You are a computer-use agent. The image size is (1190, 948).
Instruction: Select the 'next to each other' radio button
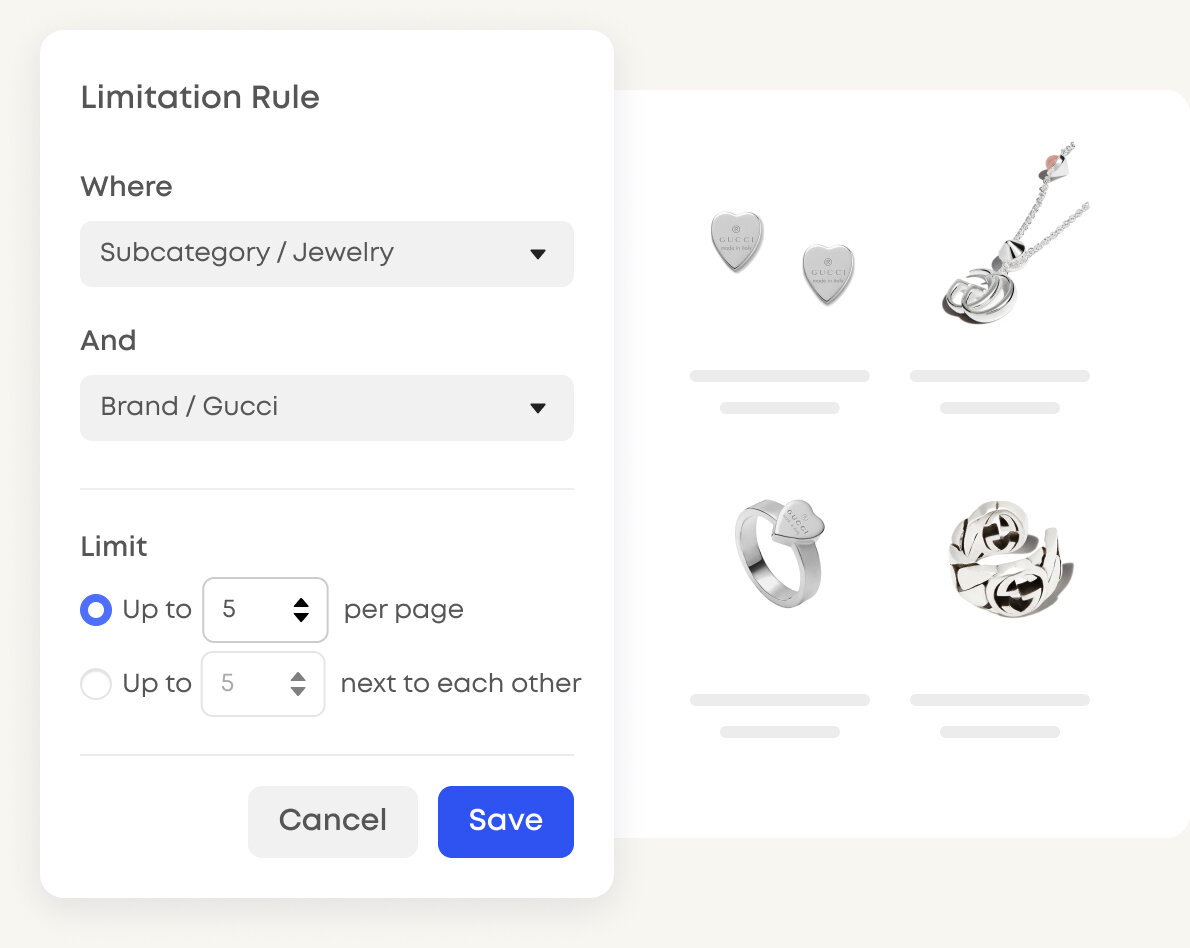coord(96,684)
